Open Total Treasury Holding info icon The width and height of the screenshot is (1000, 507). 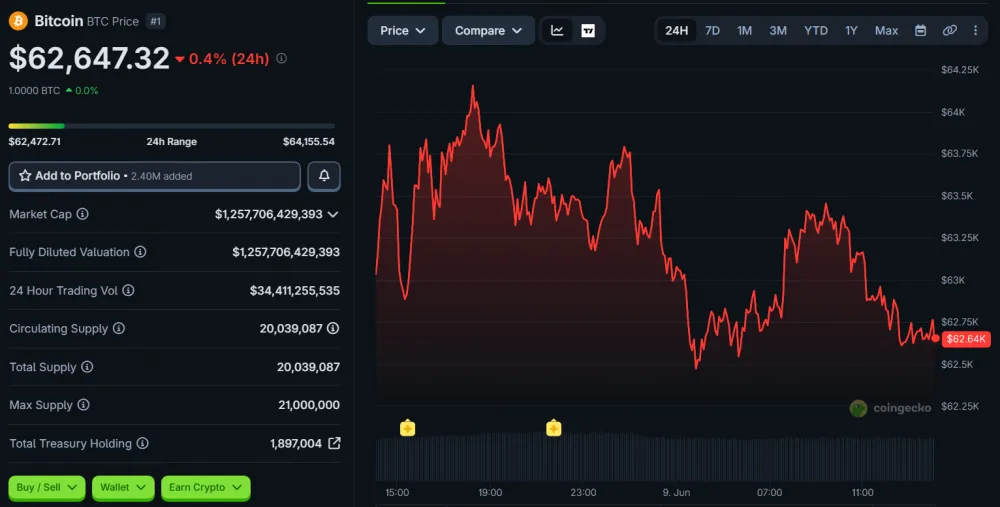click(143, 443)
